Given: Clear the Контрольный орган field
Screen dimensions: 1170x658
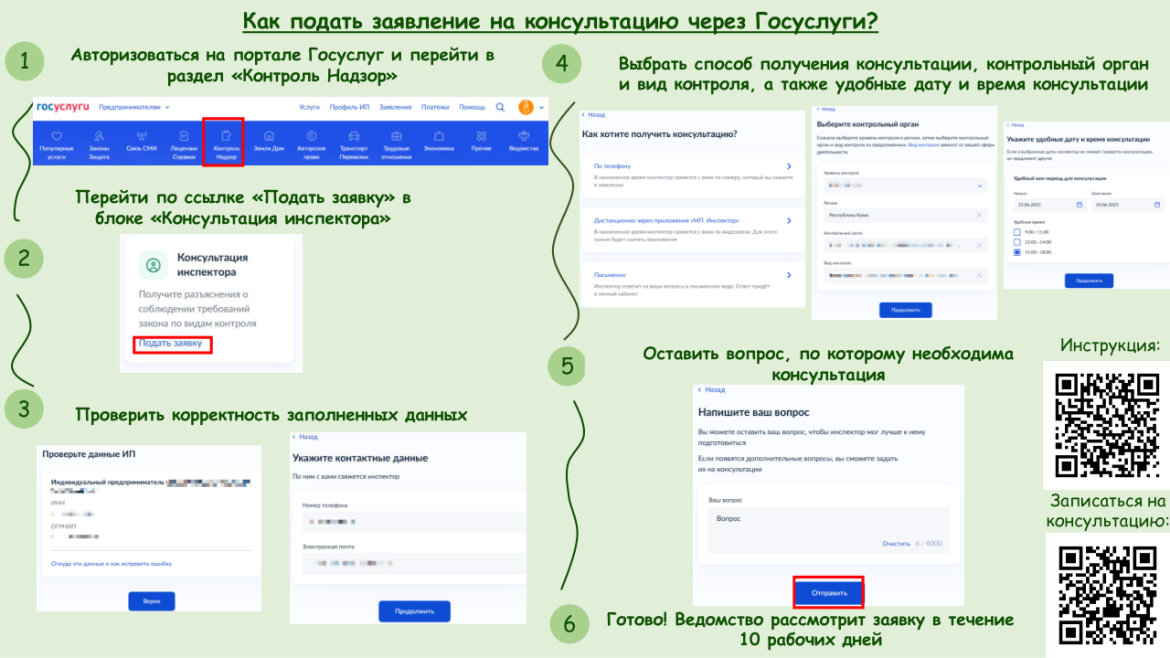Looking at the screenshot, I should pyautogui.click(x=979, y=245).
